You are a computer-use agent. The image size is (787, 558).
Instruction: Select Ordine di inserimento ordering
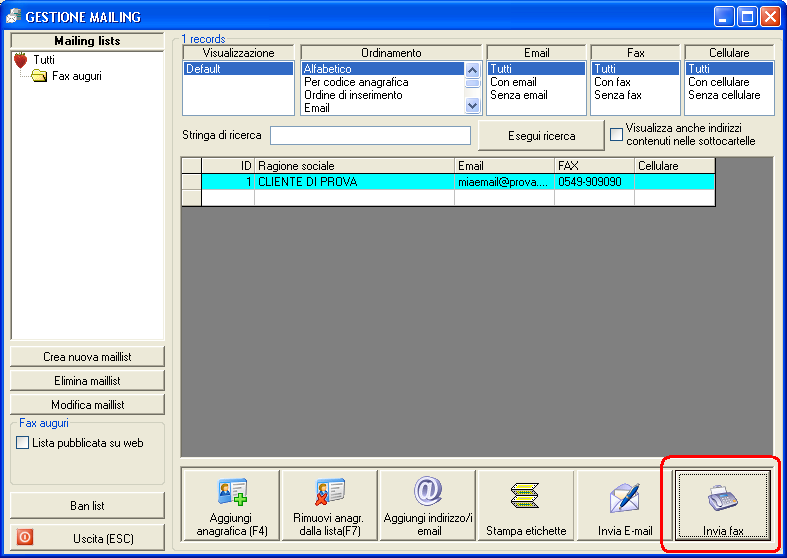coord(383,95)
